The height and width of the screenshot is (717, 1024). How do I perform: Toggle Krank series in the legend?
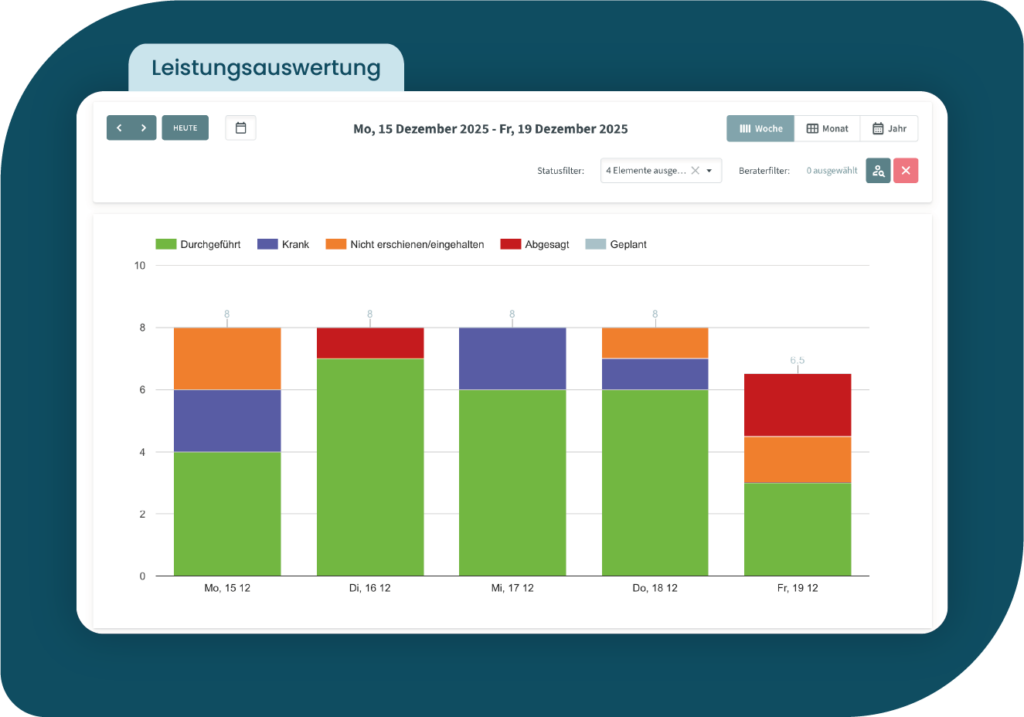click(x=283, y=244)
